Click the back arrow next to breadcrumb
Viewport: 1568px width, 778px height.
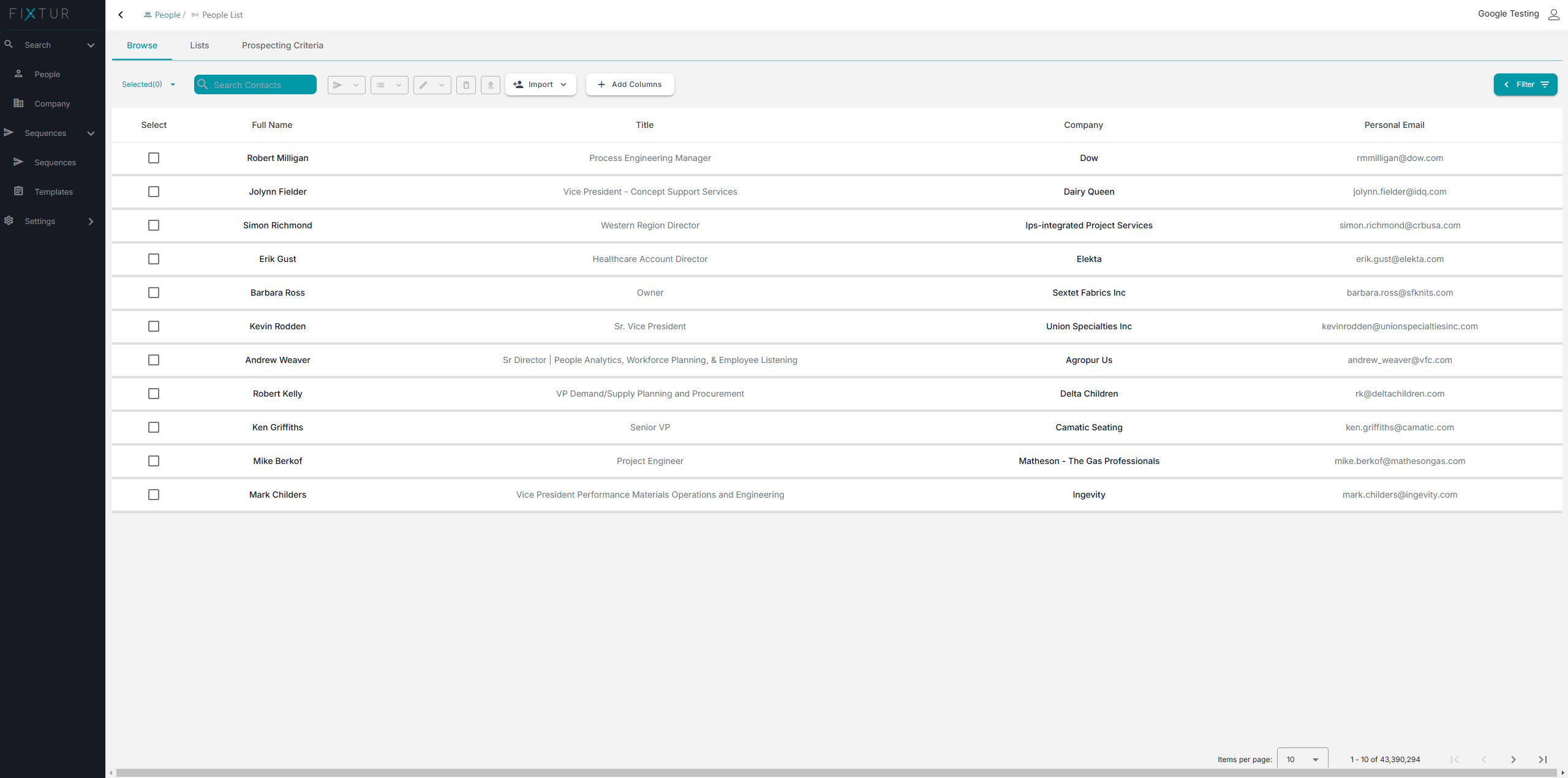[x=121, y=15]
